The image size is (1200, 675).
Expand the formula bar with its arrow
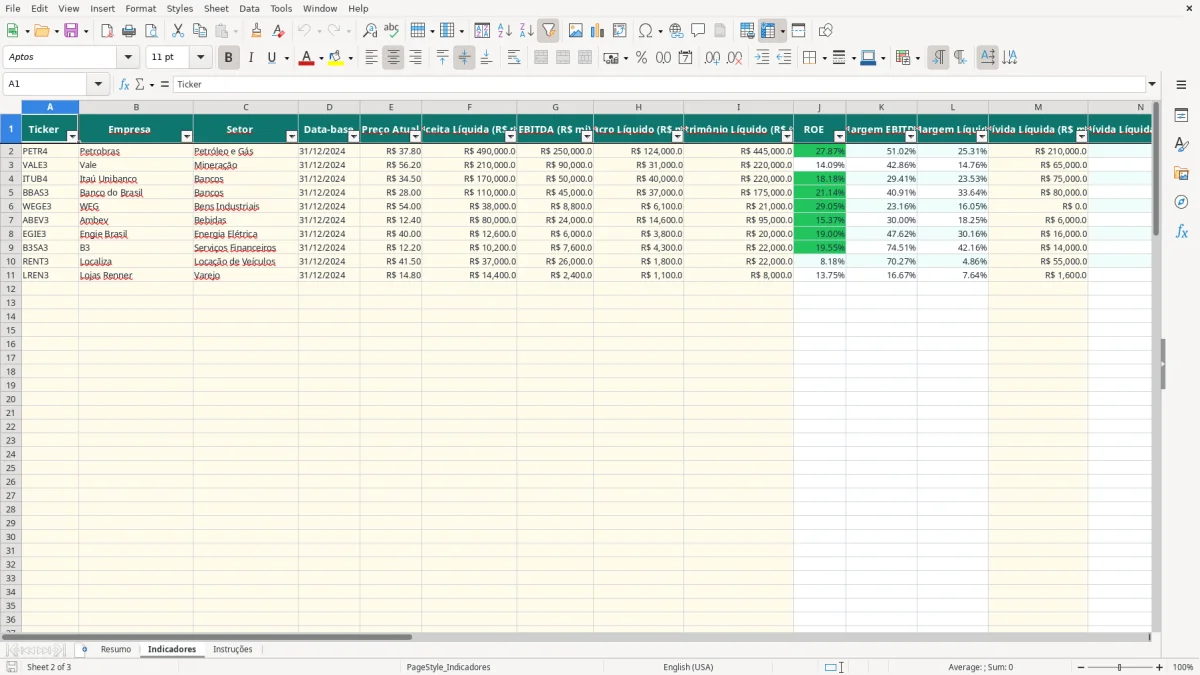tap(1152, 84)
